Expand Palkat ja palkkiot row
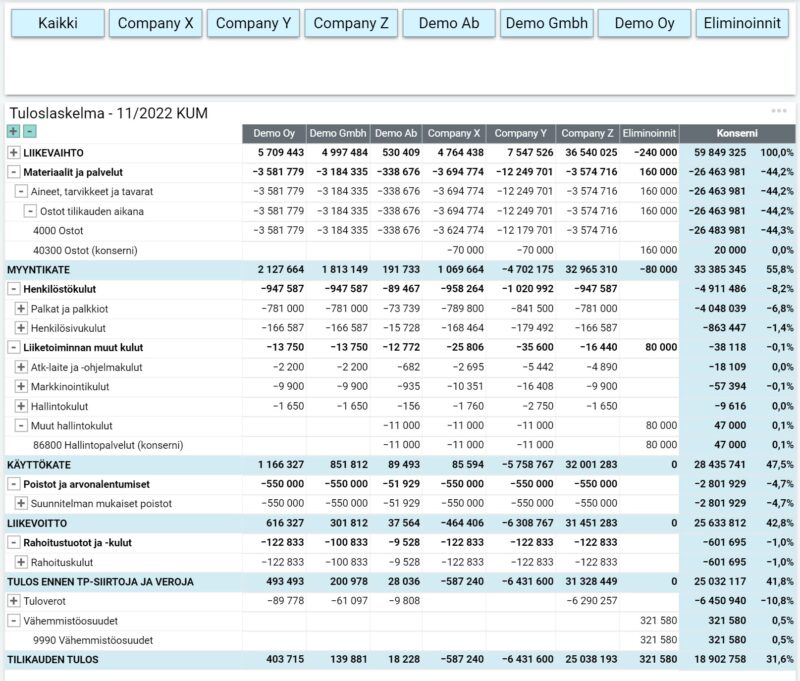Viewport: 800px width, 681px height. 21,309
